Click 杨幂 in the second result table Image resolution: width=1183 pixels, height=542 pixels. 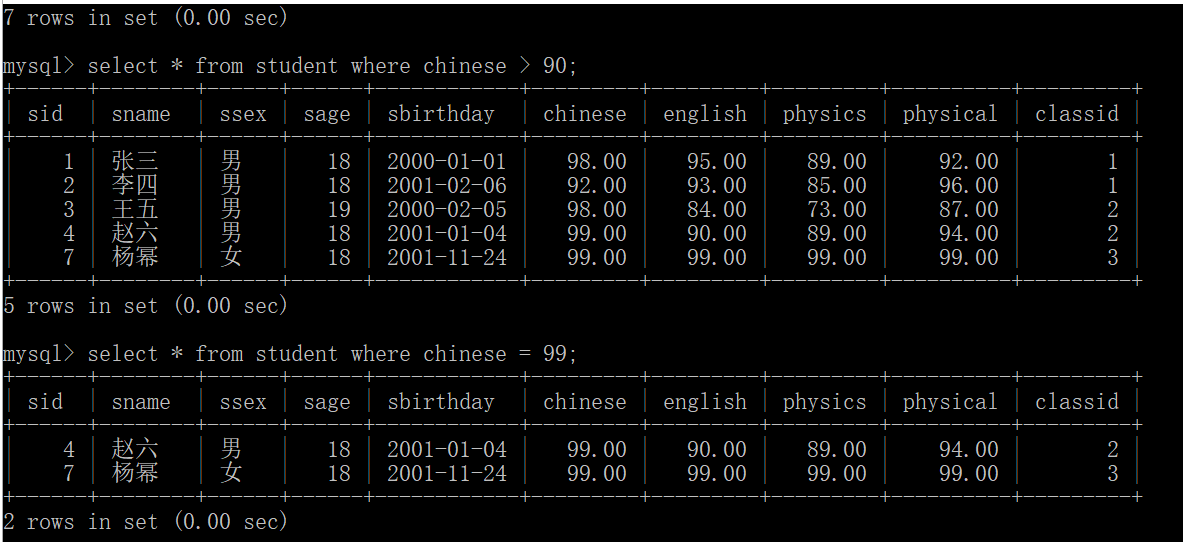135,473
